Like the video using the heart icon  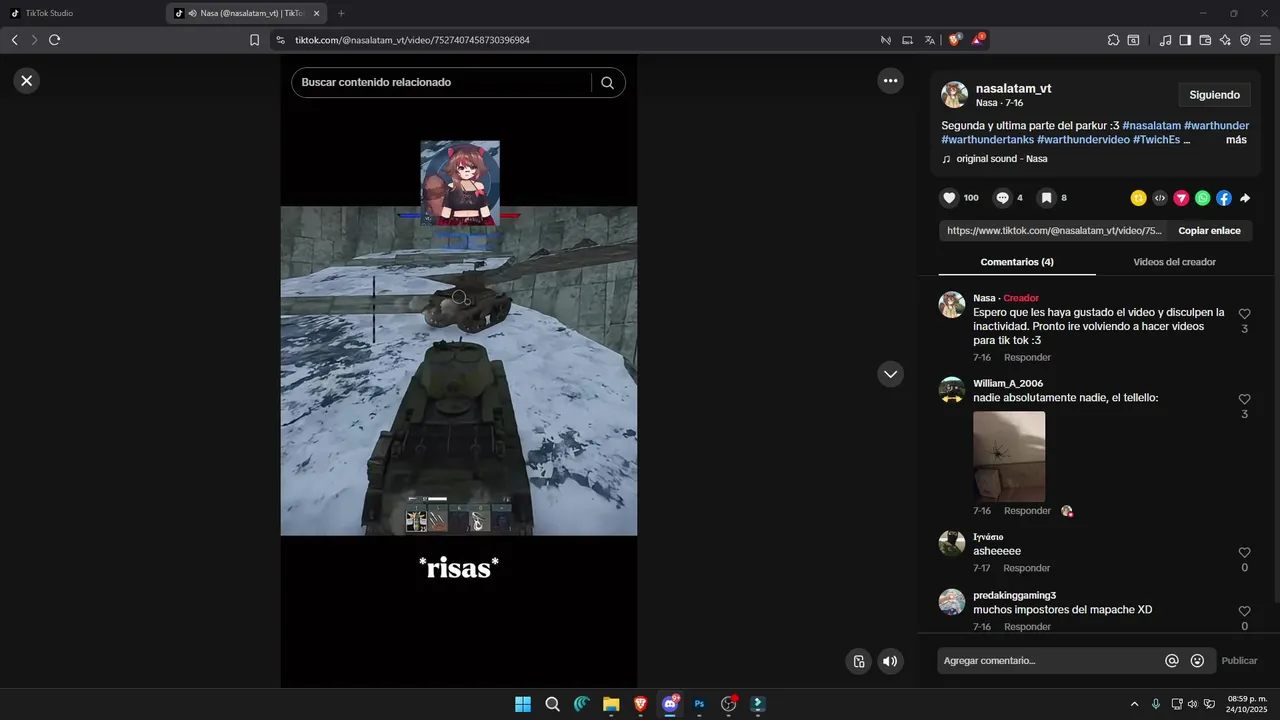950,198
